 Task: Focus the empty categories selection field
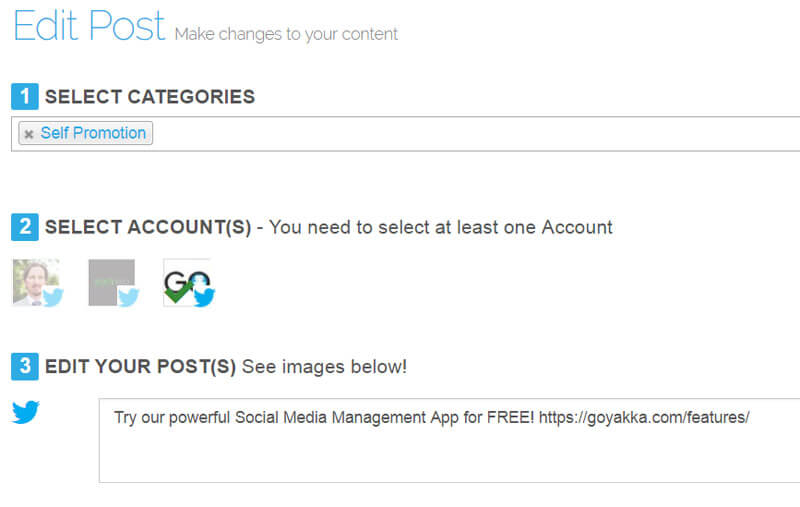(474, 134)
